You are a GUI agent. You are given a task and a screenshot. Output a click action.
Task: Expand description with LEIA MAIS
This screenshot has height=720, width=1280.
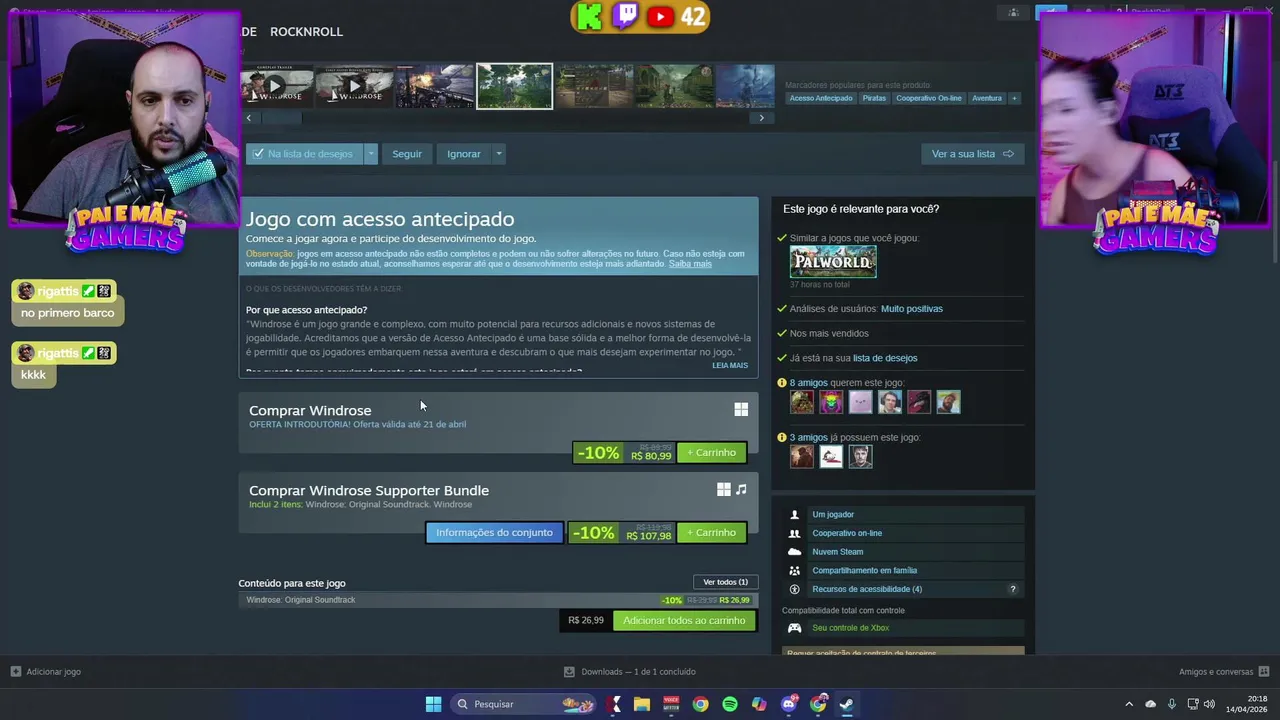coord(730,365)
